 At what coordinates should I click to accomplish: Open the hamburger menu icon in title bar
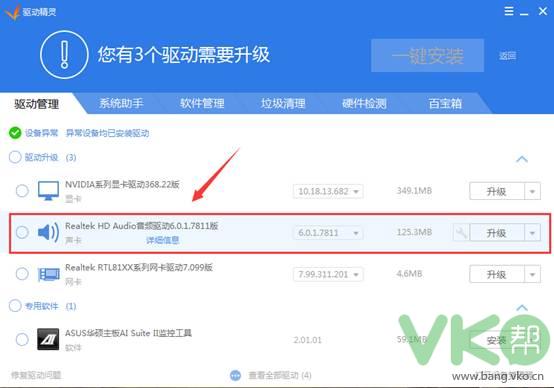click(x=509, y=11)
